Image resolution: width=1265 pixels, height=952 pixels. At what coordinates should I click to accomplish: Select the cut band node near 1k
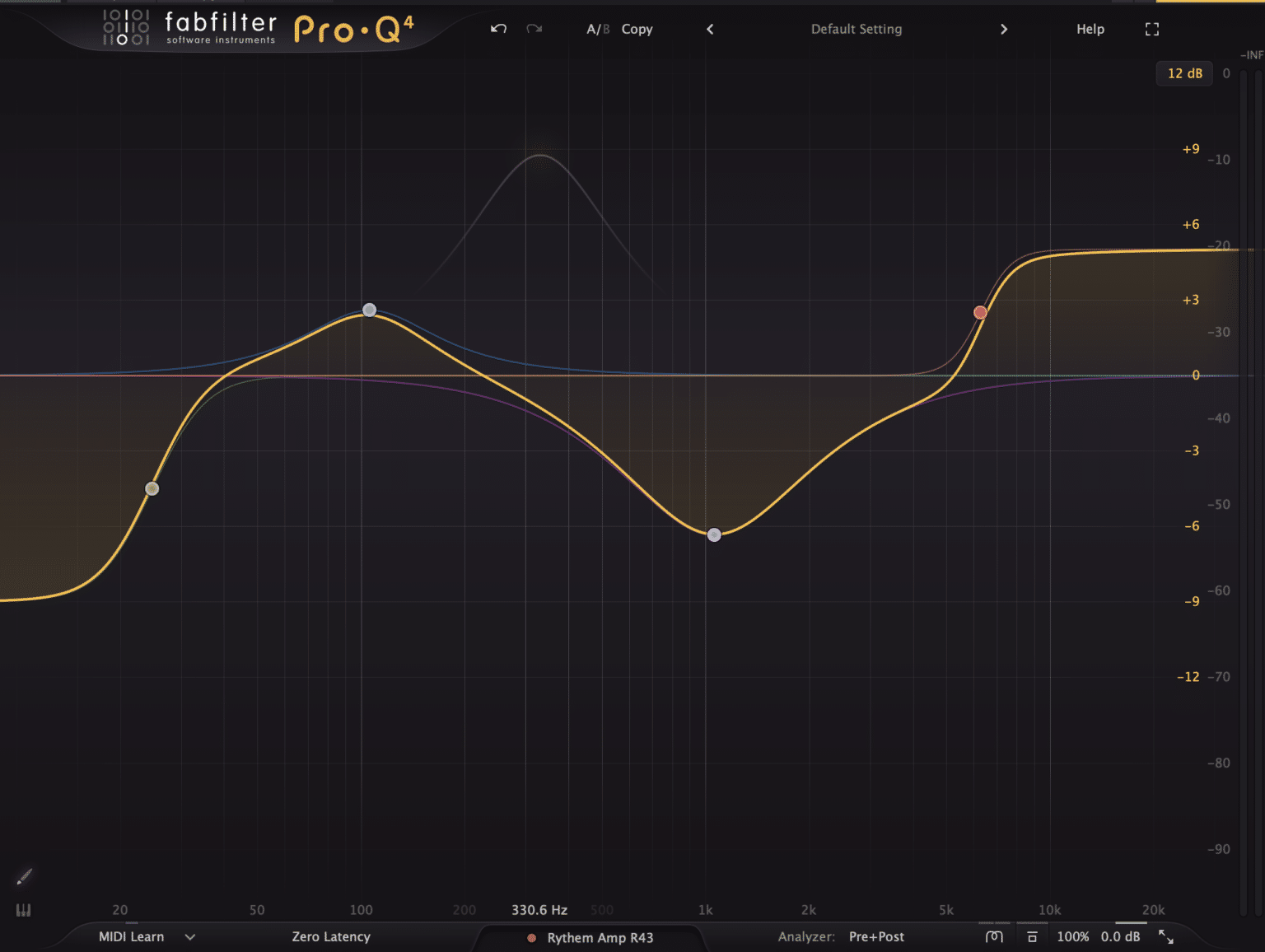pos(714,534)
